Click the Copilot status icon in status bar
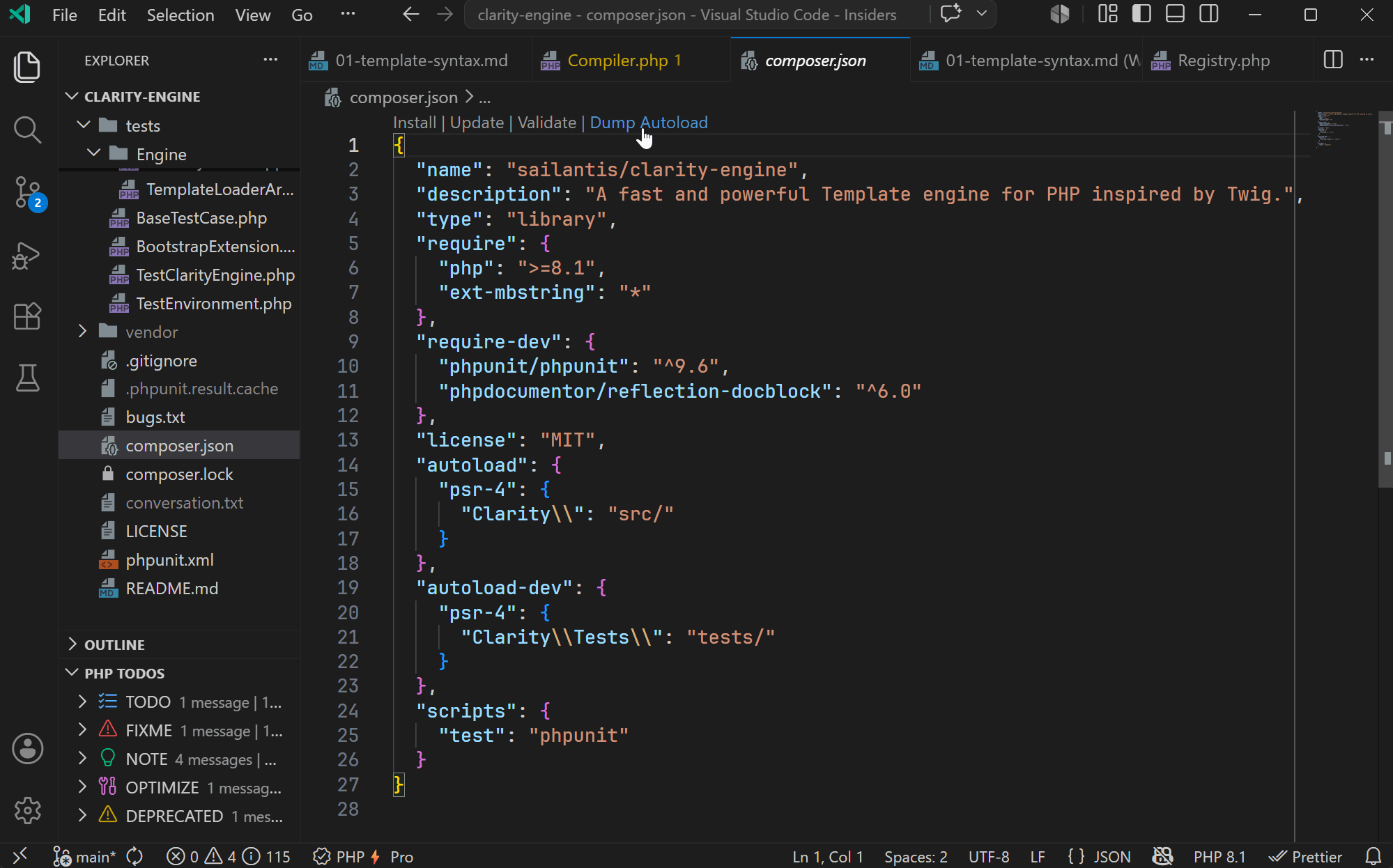 [x=1162, y=856]
